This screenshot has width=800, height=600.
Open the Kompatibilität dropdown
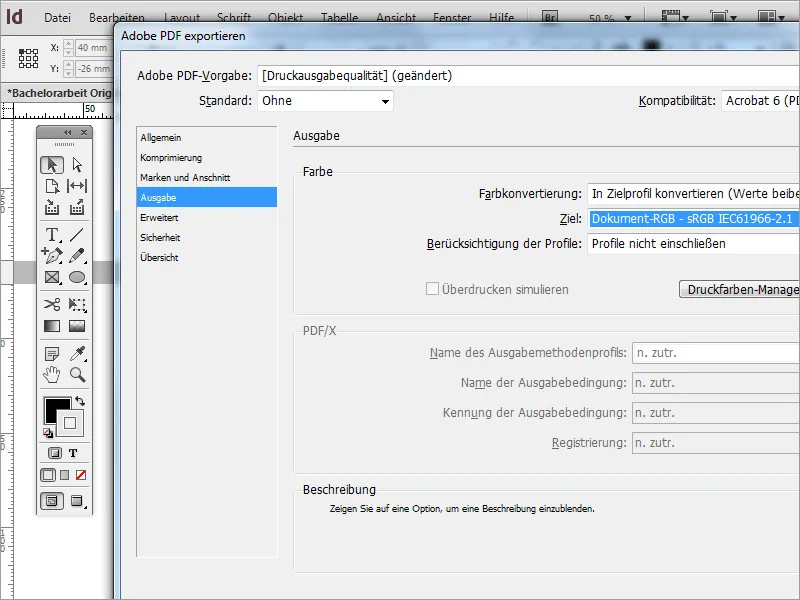[761, 101]
